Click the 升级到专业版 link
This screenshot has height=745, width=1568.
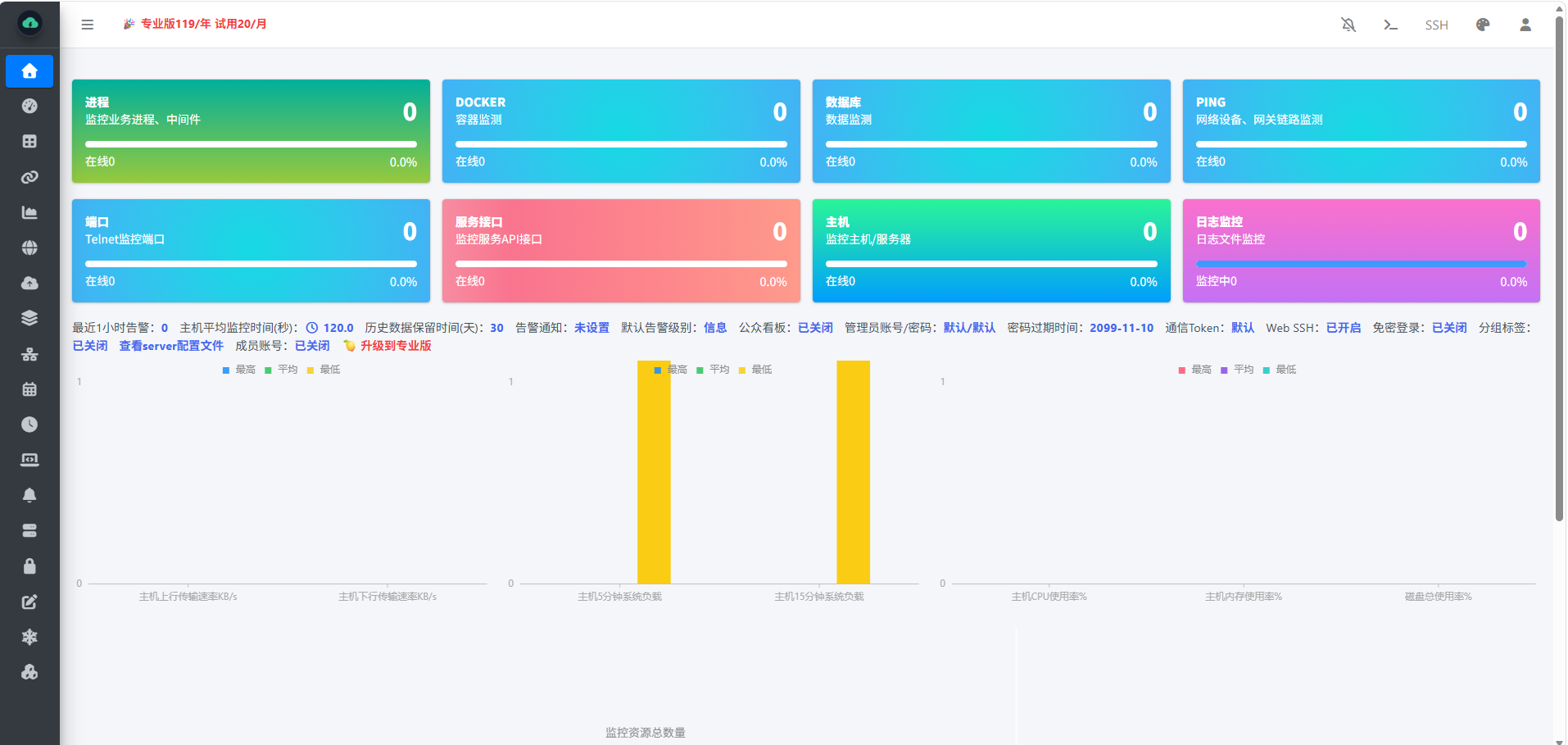[x=396, y=346]
